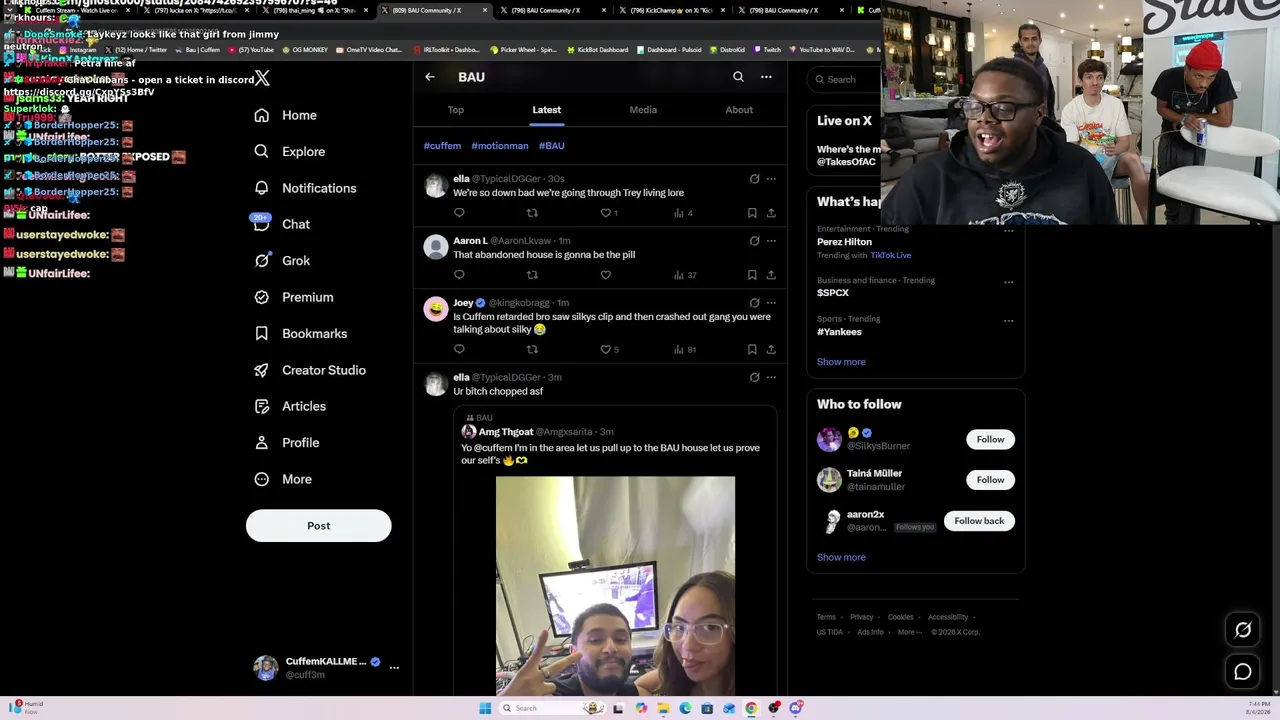Viewport: 1280px width, 720px height.
Task: Open Discord from the taskbar
Action: 796,708
